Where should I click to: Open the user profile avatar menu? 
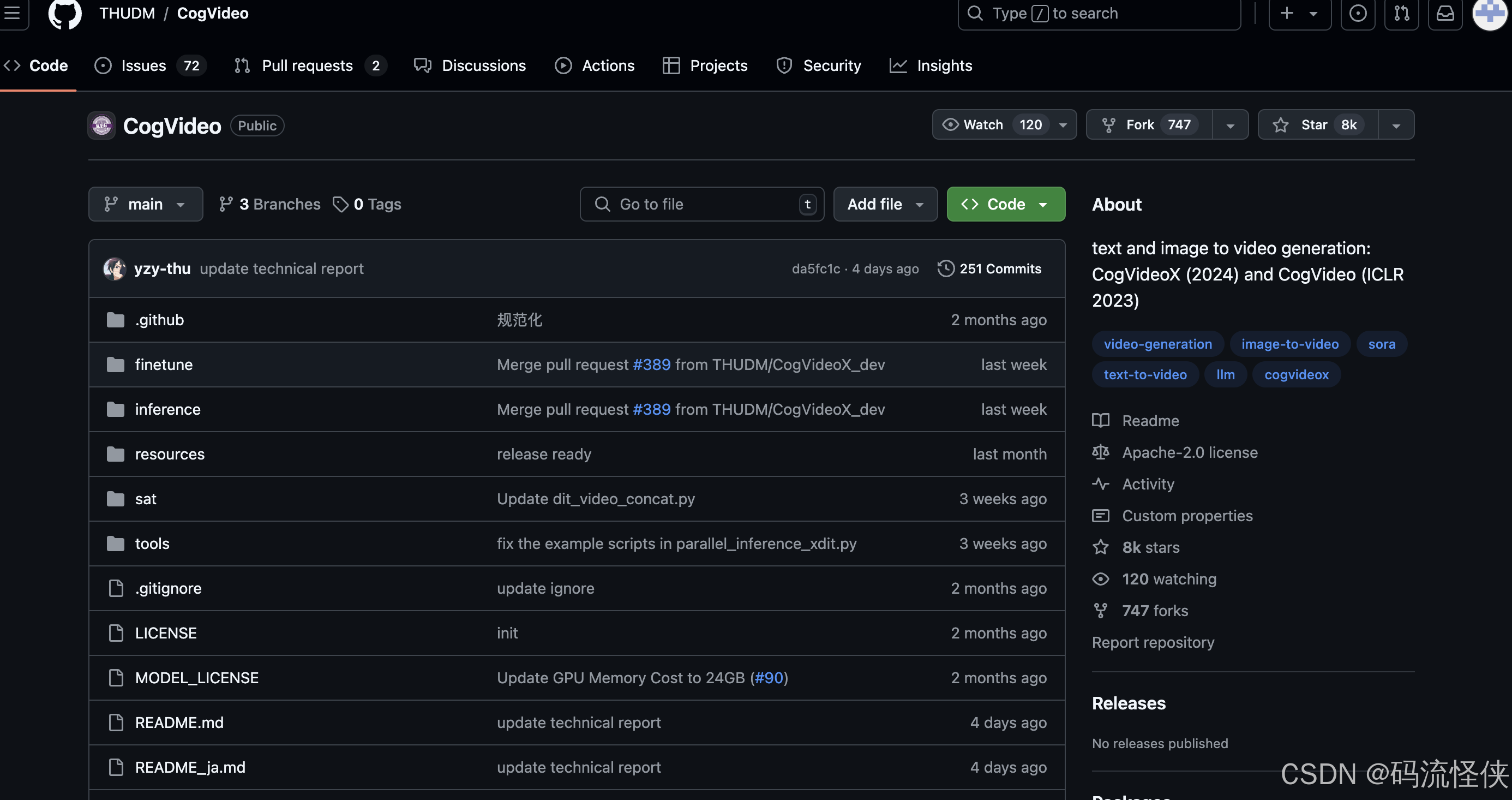pyautogui.click(x=1489, y=13)
